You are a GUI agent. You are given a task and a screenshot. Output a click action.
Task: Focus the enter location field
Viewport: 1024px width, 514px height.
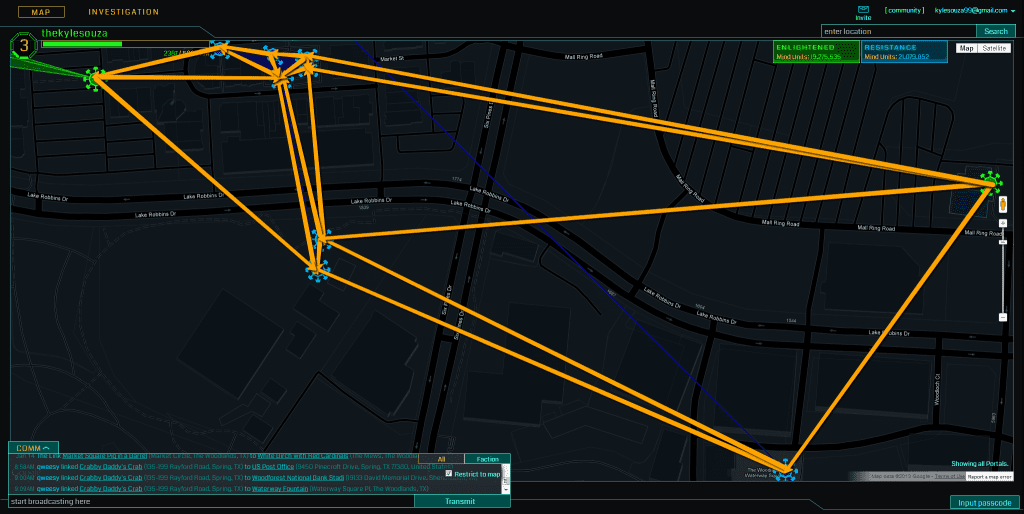(899, 31)
